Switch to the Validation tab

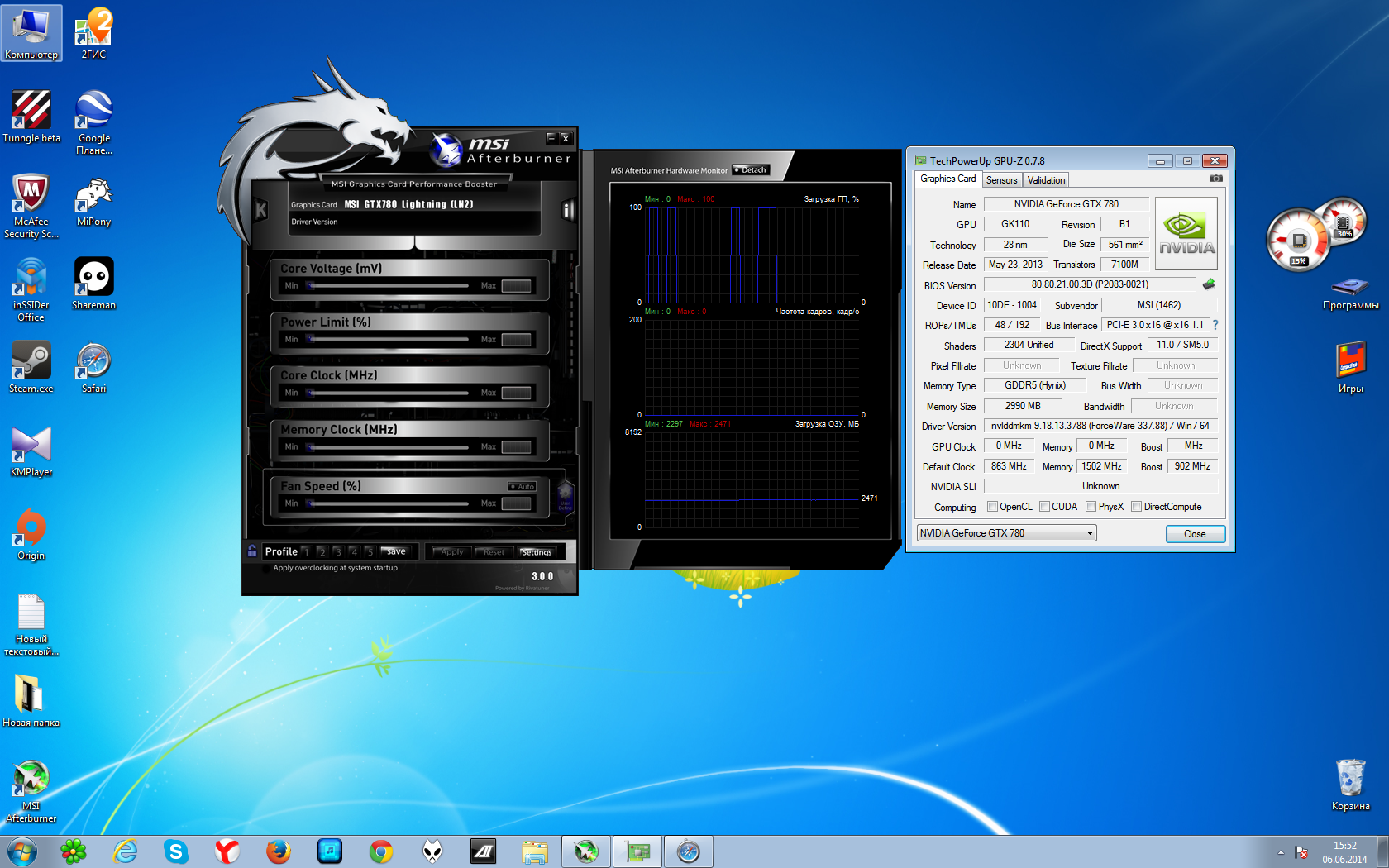pos(1046,180)
